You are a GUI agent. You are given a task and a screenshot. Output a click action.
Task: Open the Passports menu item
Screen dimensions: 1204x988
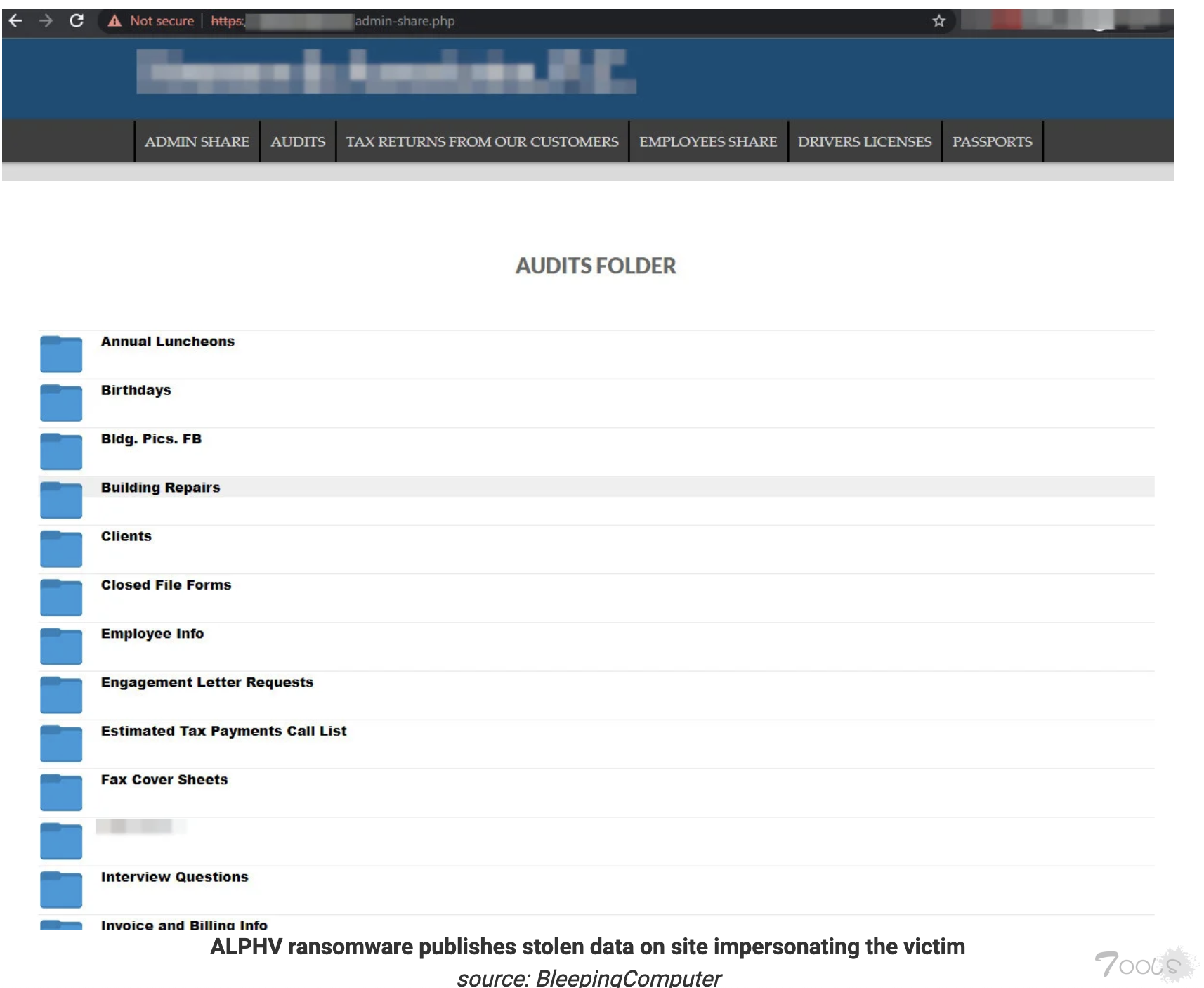[x=992, y=142]
